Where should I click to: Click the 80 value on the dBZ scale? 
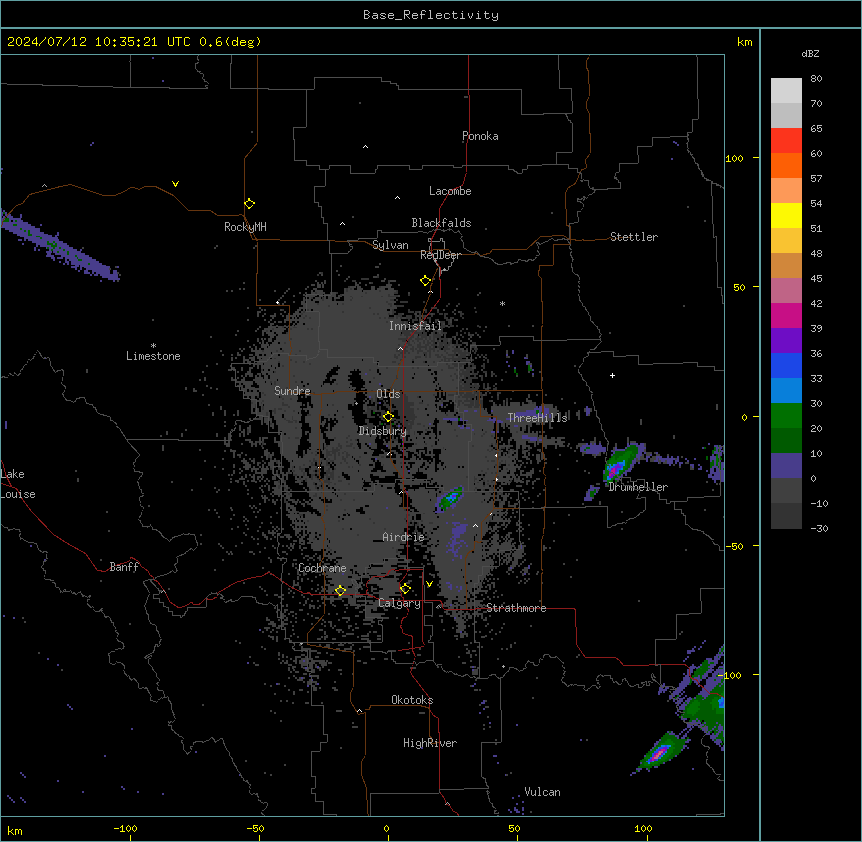(816, 79)
